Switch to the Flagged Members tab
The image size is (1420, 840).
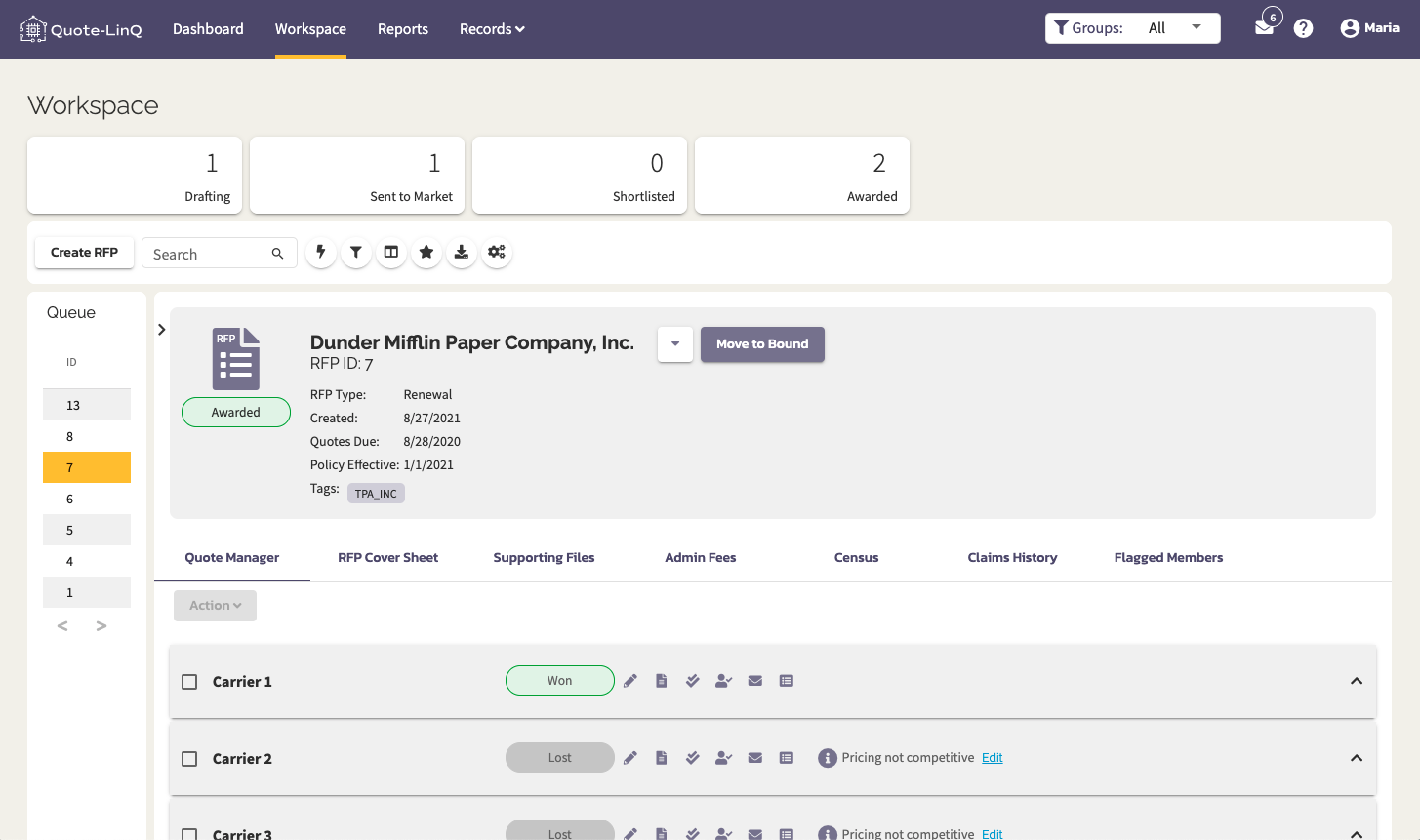tap(1169, 558)
